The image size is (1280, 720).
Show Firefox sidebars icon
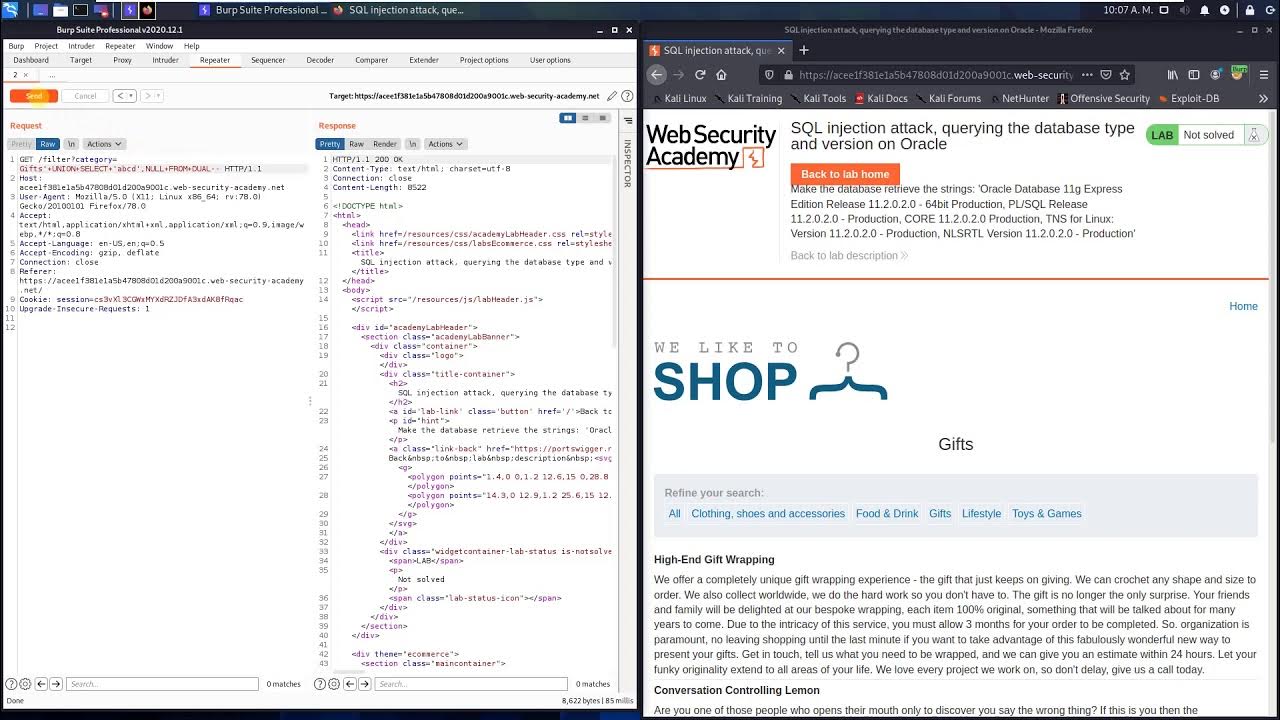click(1194, 74)
